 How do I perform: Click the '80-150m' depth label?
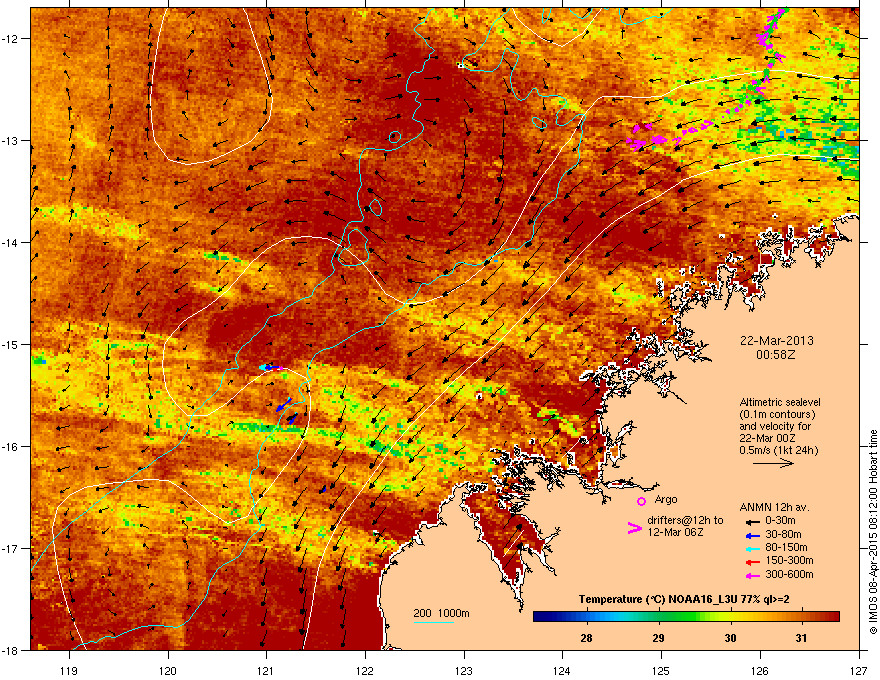pyautogui.click(x=786, y=547)
